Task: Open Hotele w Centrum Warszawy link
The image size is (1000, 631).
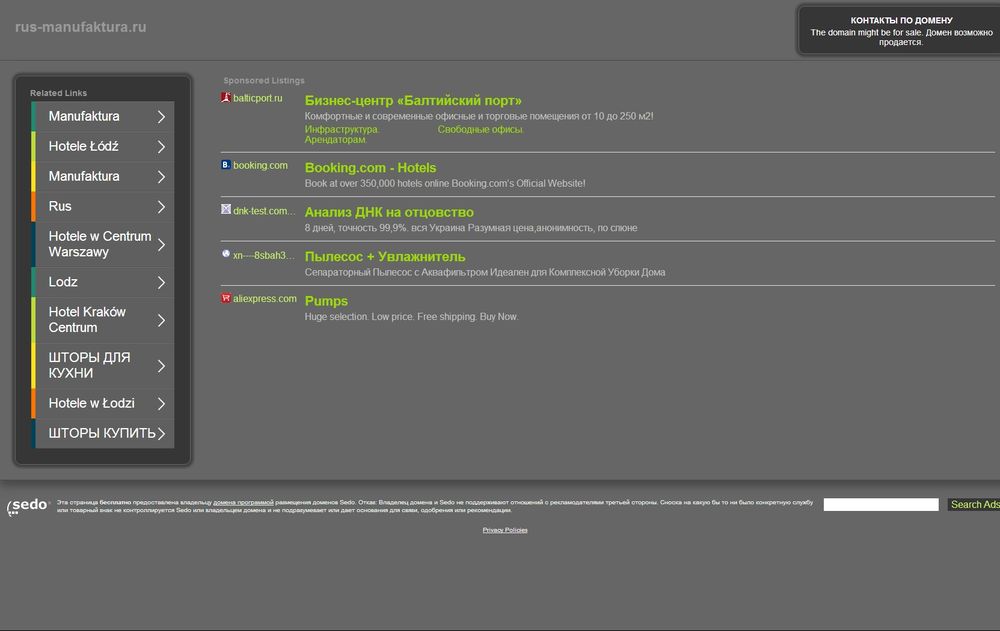Action: point(100,244)
